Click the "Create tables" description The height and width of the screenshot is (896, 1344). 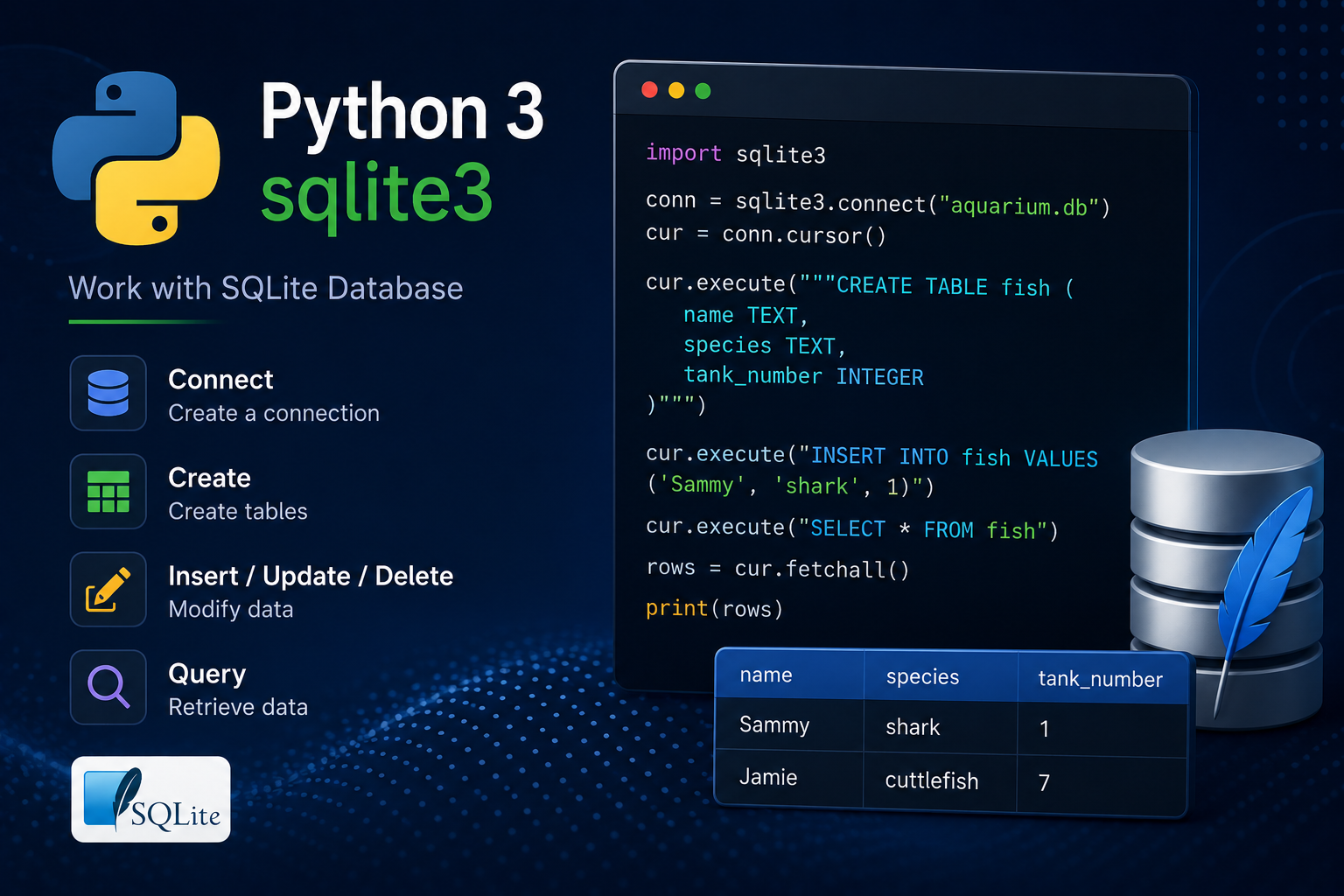(x=238, y=511)
